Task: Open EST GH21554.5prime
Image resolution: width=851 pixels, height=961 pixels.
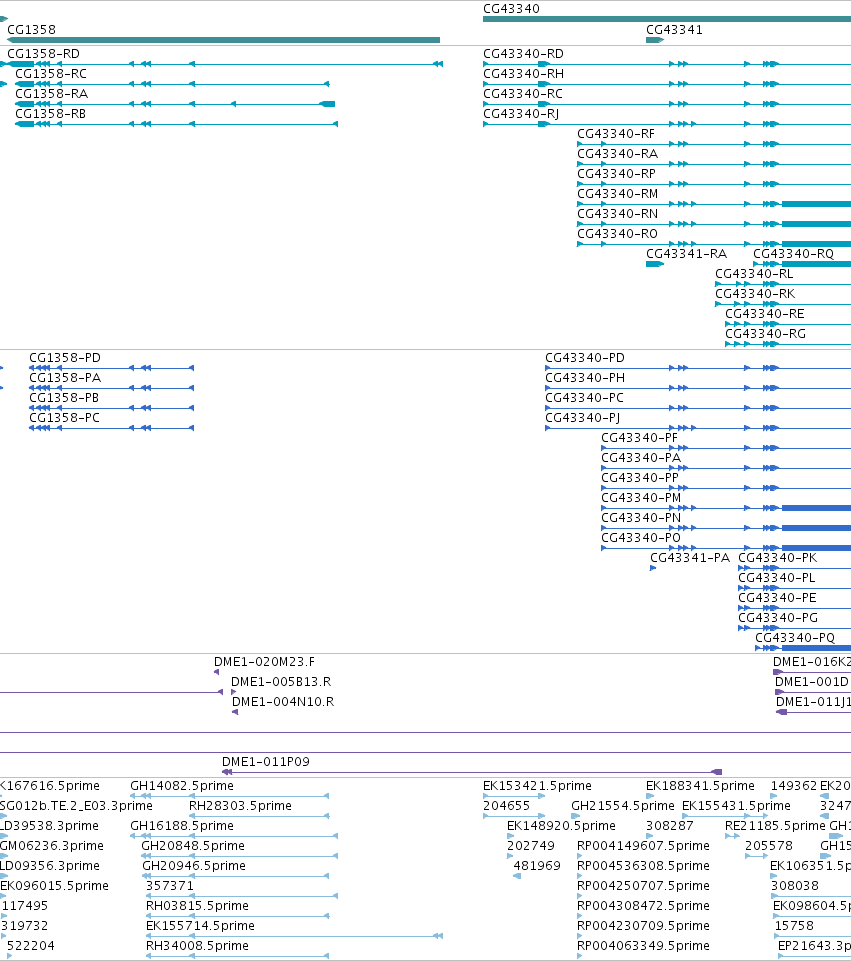Action: pyautogui.click(x=575, y=816)
